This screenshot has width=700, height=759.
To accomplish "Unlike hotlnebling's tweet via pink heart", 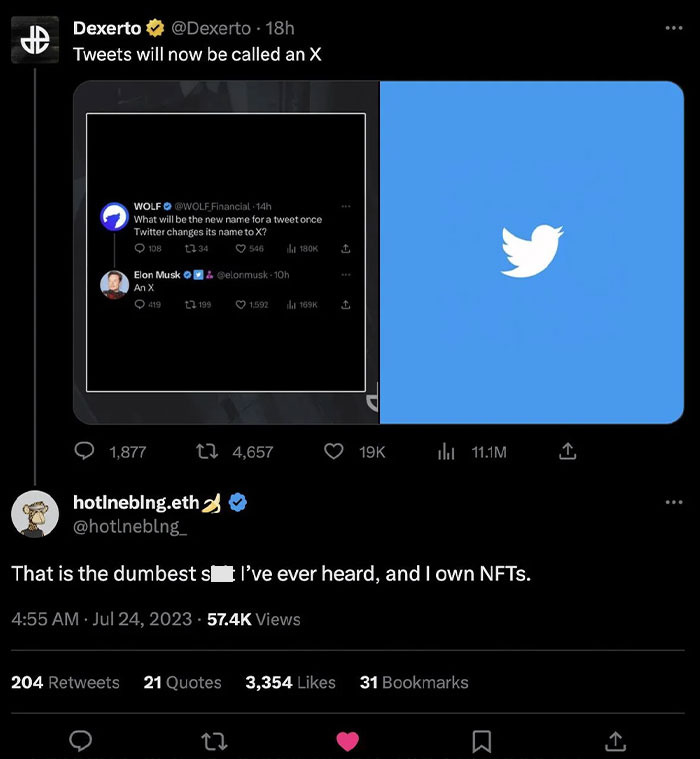I will click(348, 740).
